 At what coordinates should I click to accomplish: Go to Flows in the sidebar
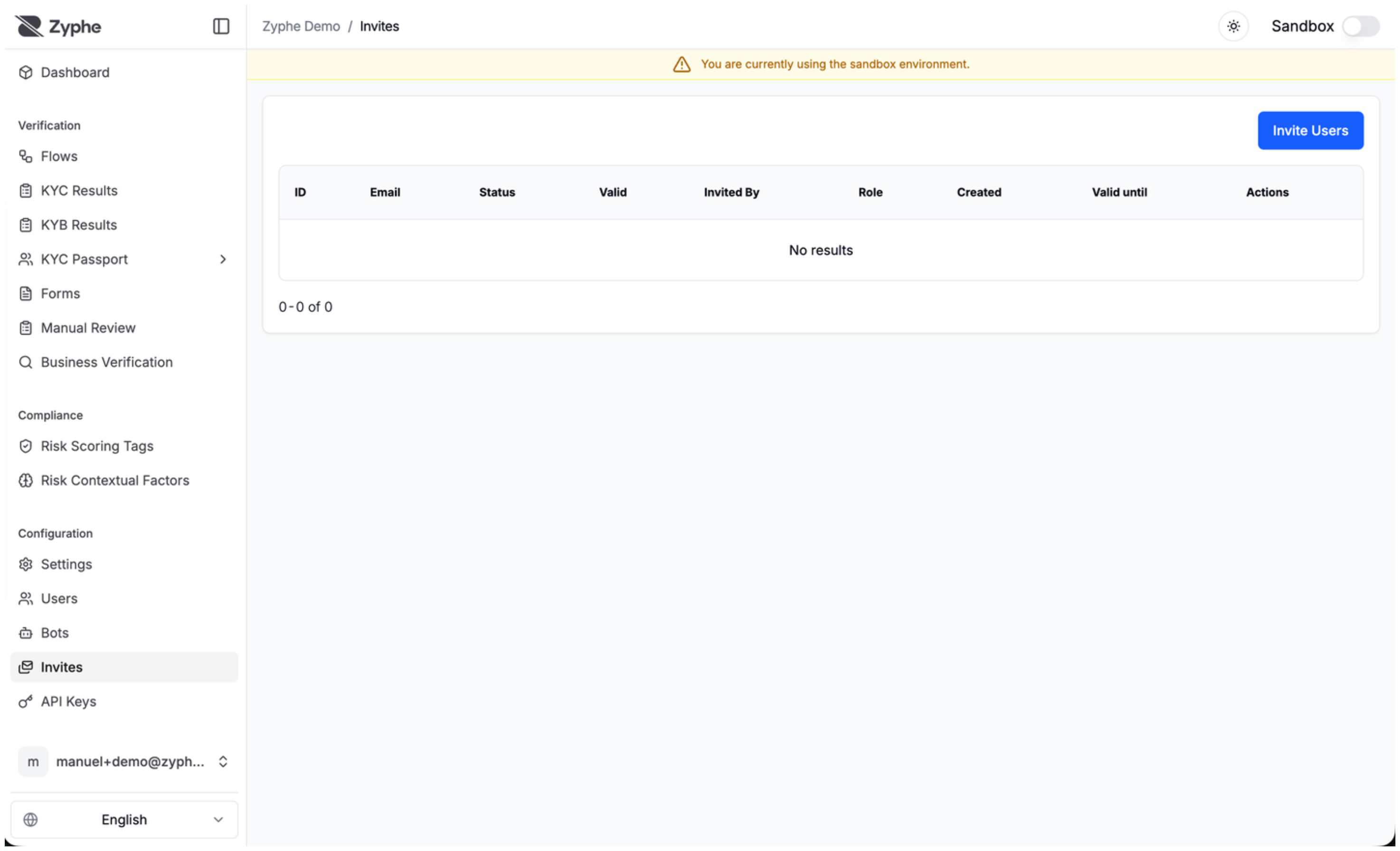124,156
